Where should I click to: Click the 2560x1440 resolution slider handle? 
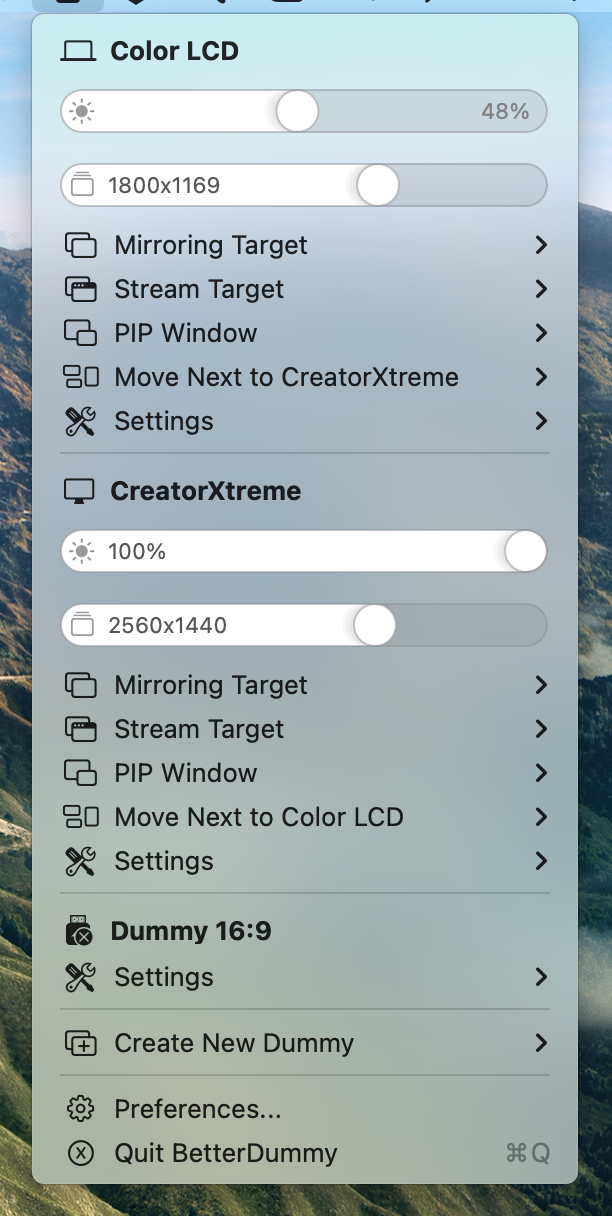coord(374,625)
